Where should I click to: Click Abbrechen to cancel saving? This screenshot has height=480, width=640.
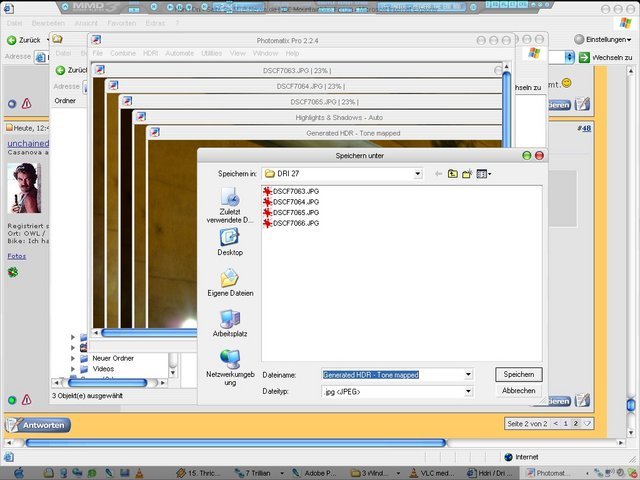coord(519,391)
